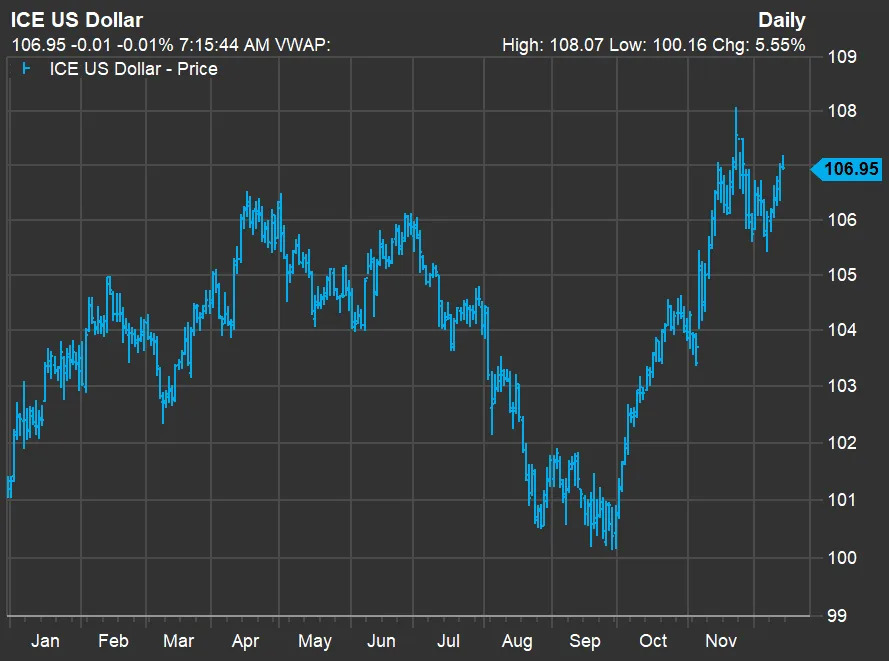Click the 101 price axis label

coord(843,500)
